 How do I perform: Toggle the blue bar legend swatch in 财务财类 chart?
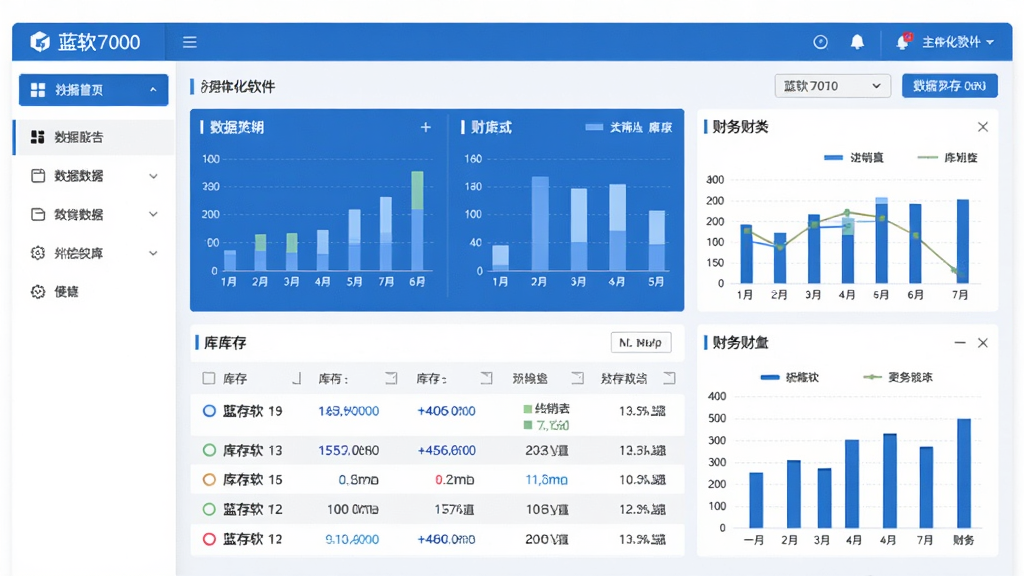(833, 157)
